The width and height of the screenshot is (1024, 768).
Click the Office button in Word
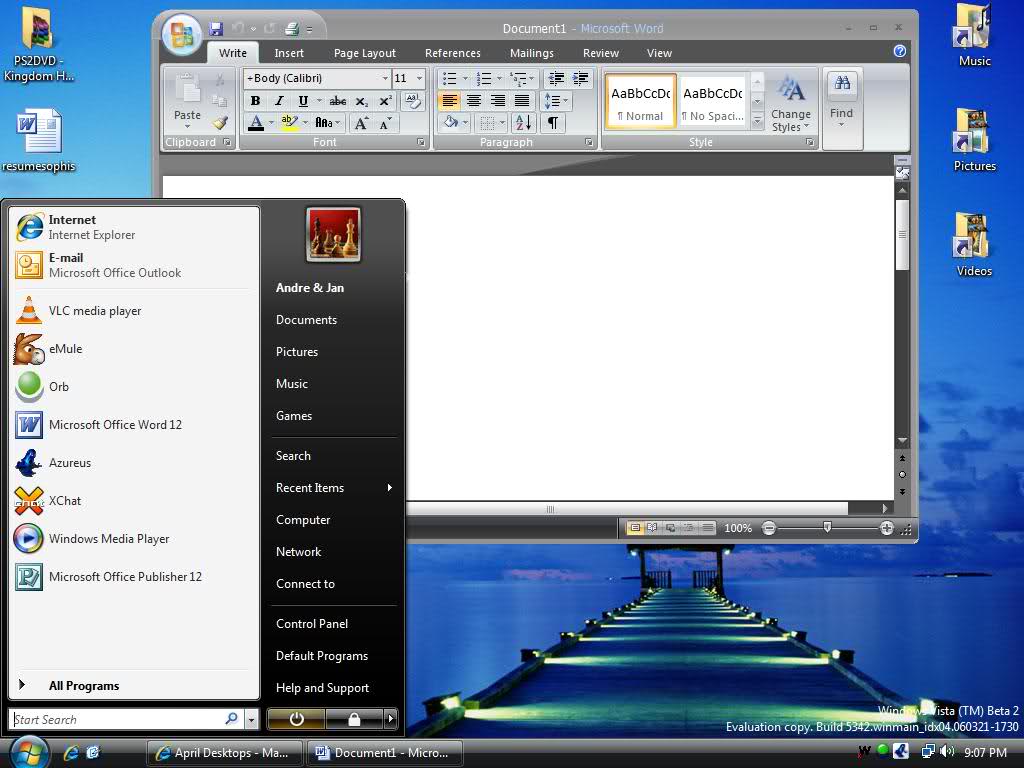pyautogui.click(x=182, y=33)
